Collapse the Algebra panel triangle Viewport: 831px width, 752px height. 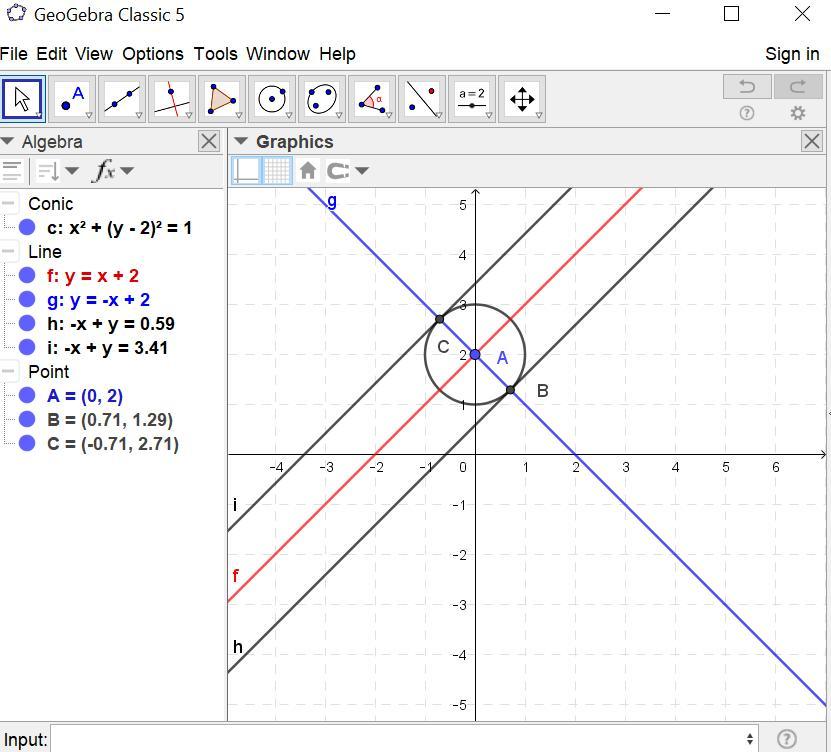[x=8, y=142]
